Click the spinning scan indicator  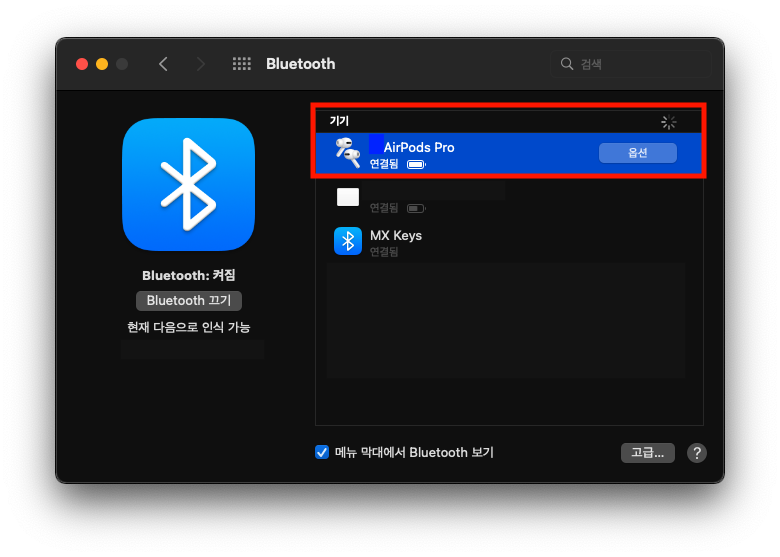(x=669, y=122)
